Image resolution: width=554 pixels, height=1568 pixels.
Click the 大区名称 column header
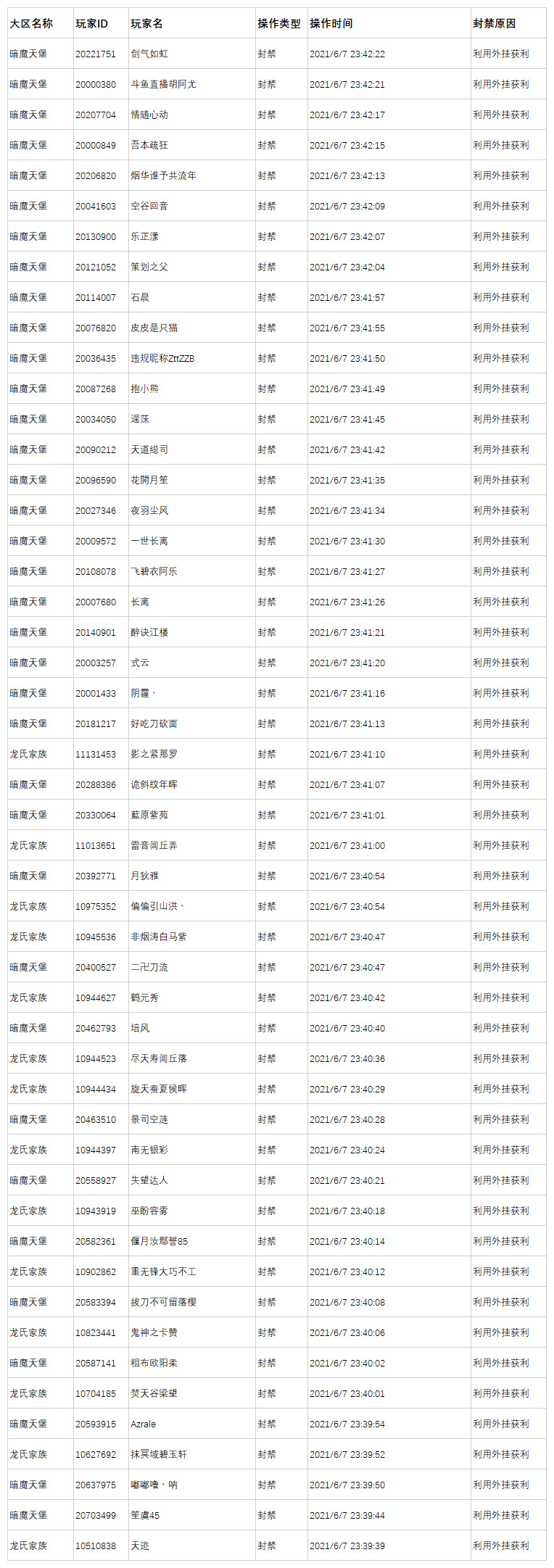point(31,23)
